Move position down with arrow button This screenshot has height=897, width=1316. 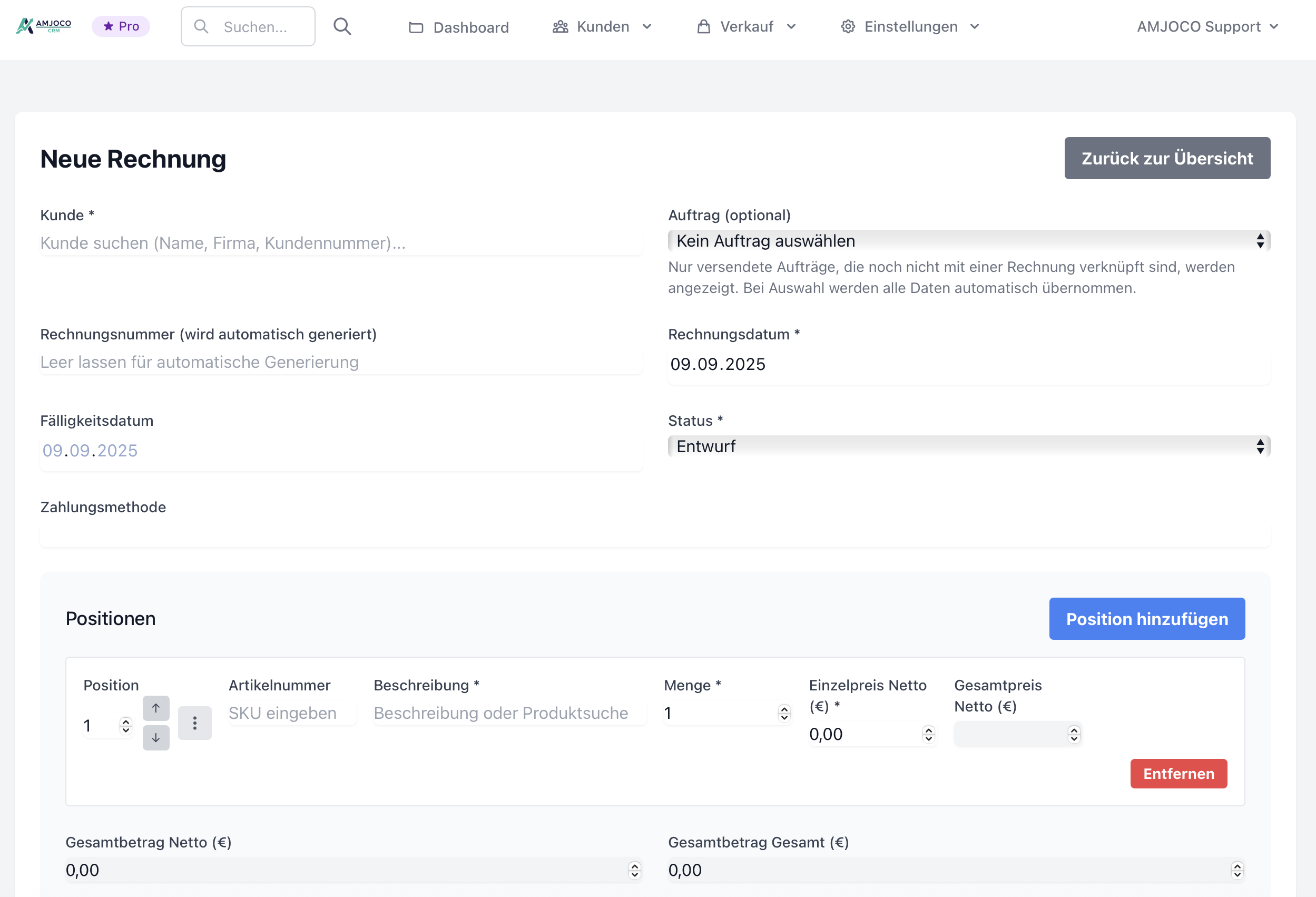point(156,737)
